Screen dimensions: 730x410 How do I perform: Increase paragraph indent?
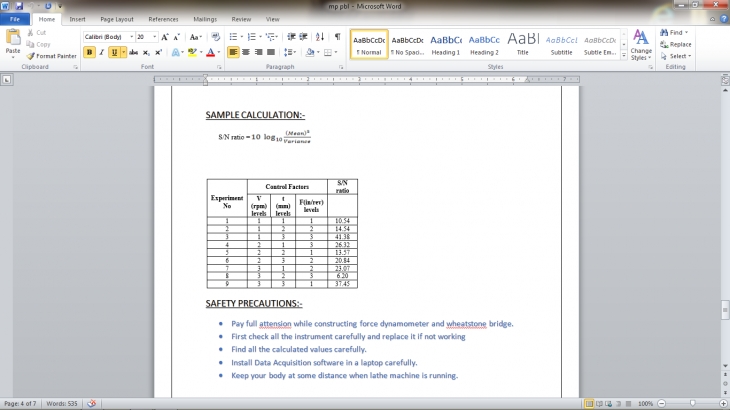304,37
